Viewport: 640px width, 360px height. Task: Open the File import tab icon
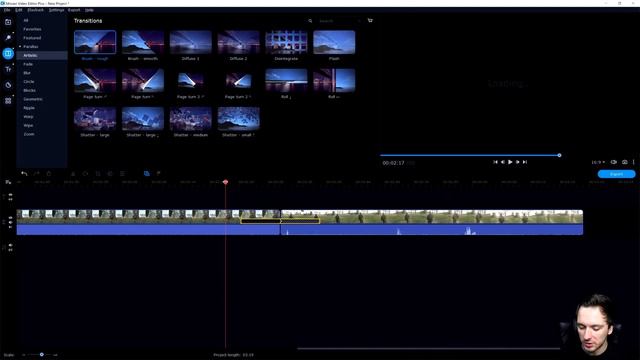pyautogui.click(x=8, y=22)
